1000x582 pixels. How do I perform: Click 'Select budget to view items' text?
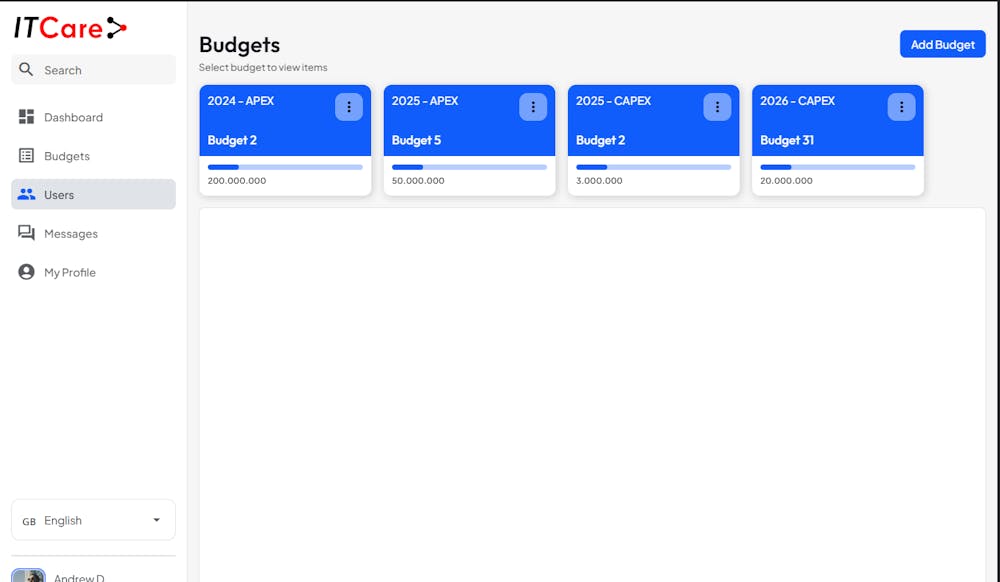coord(263,68)
